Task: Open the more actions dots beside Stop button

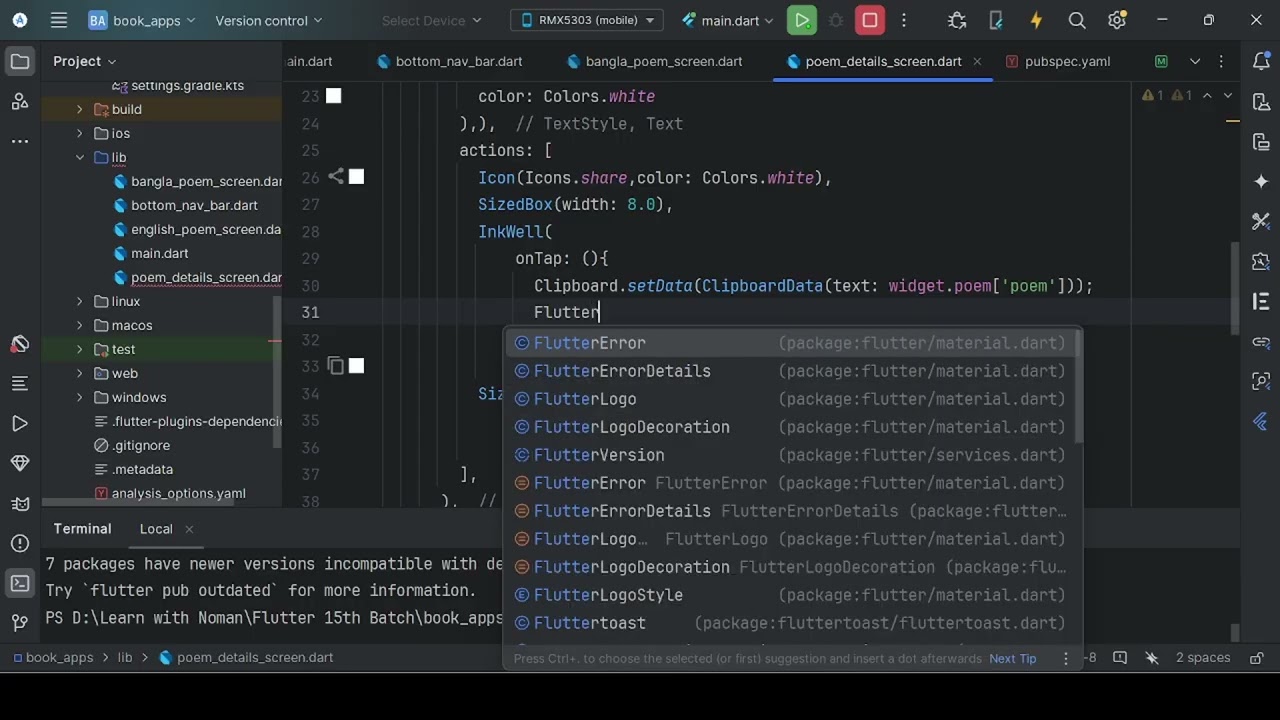Action: click(x=905, y=20)
